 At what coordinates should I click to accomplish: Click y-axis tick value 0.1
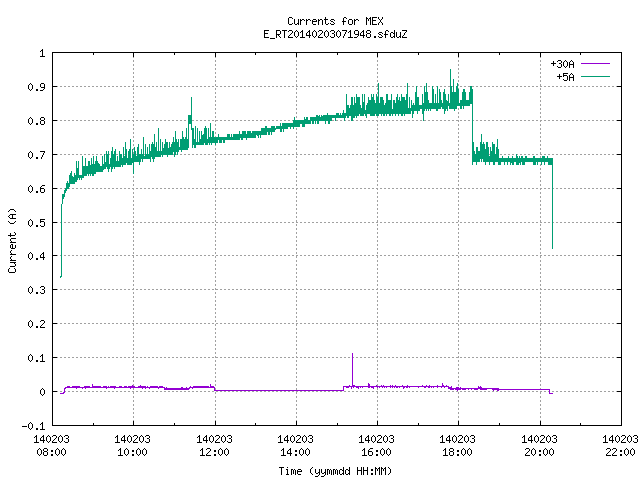tap(36, 358)
